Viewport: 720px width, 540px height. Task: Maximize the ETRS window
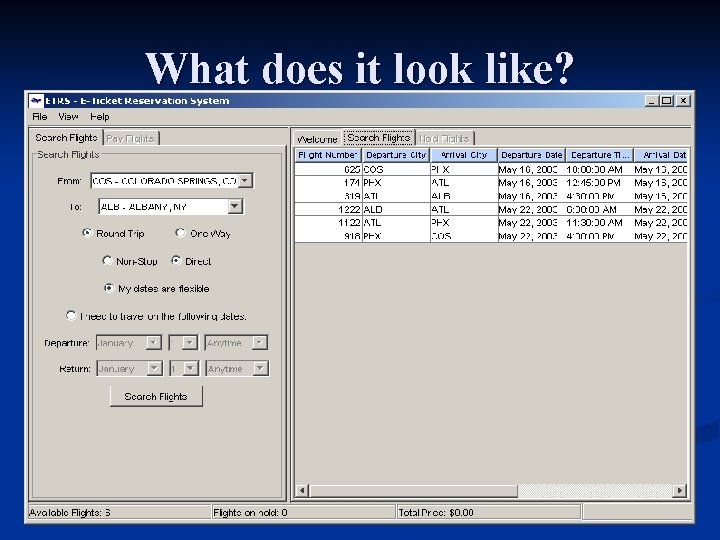666,101
